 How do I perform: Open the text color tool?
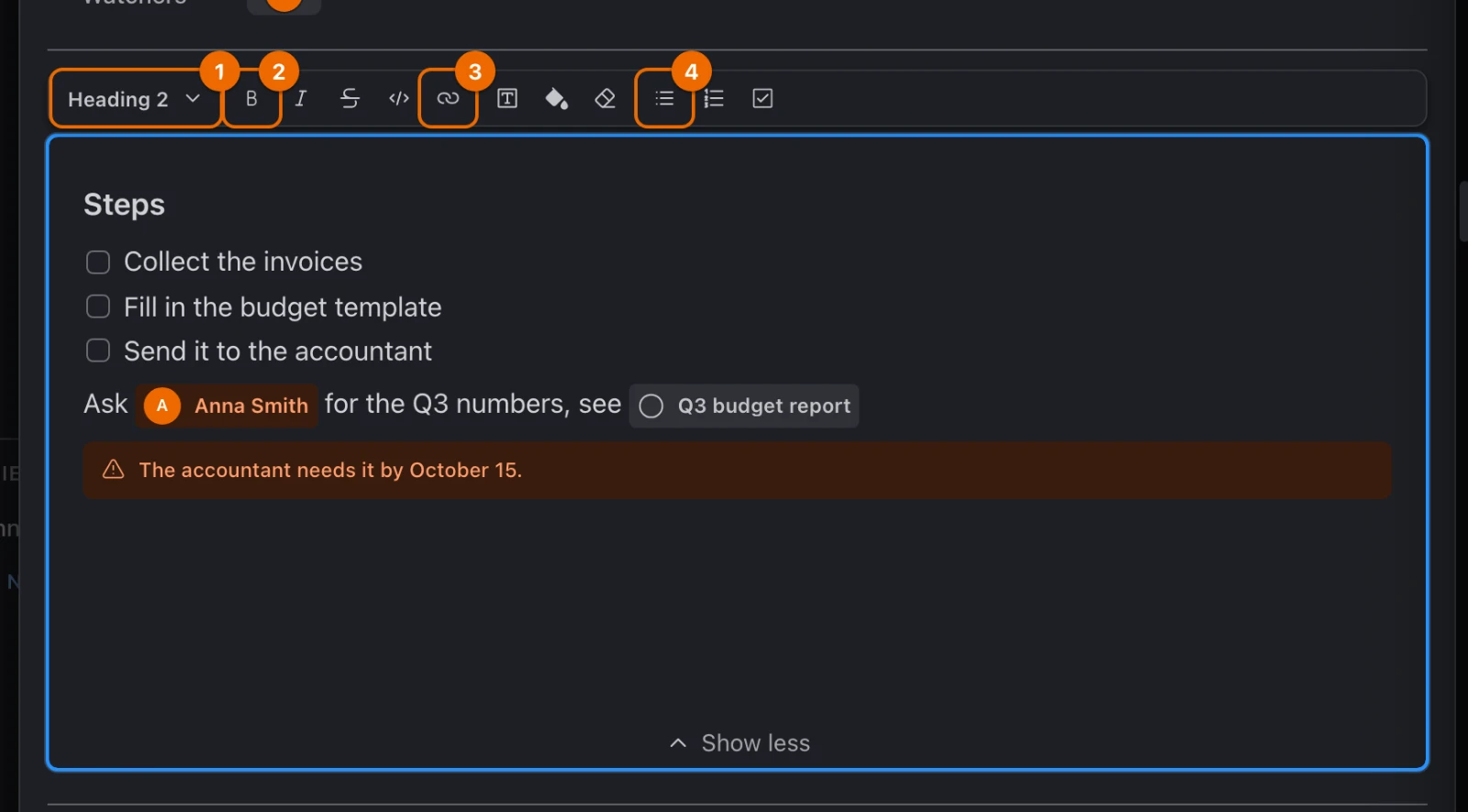(x=507, y=98)
